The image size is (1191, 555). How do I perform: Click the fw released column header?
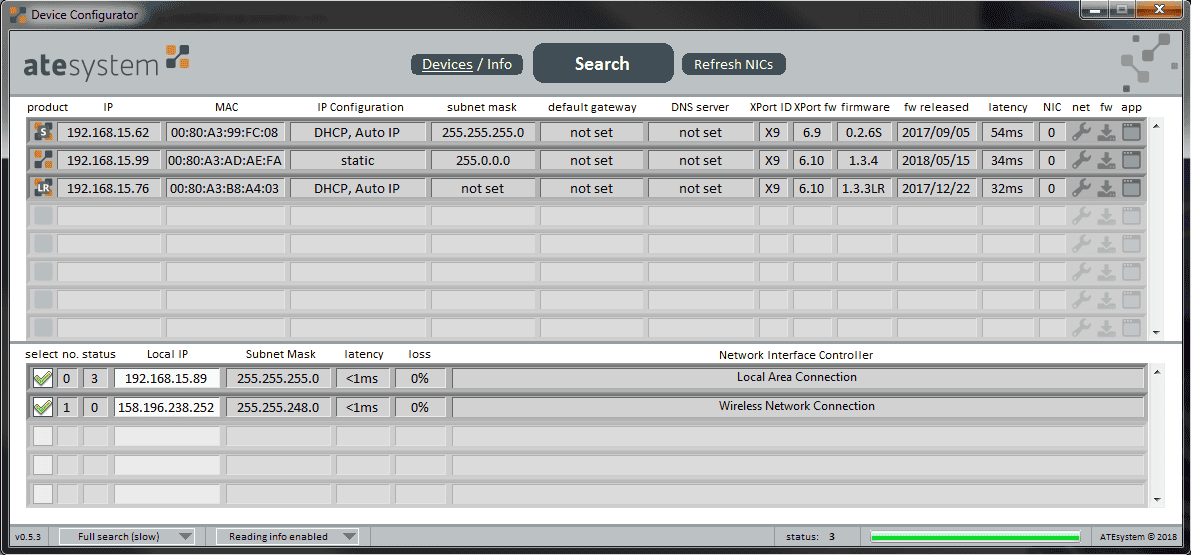[x=937, y=107]
